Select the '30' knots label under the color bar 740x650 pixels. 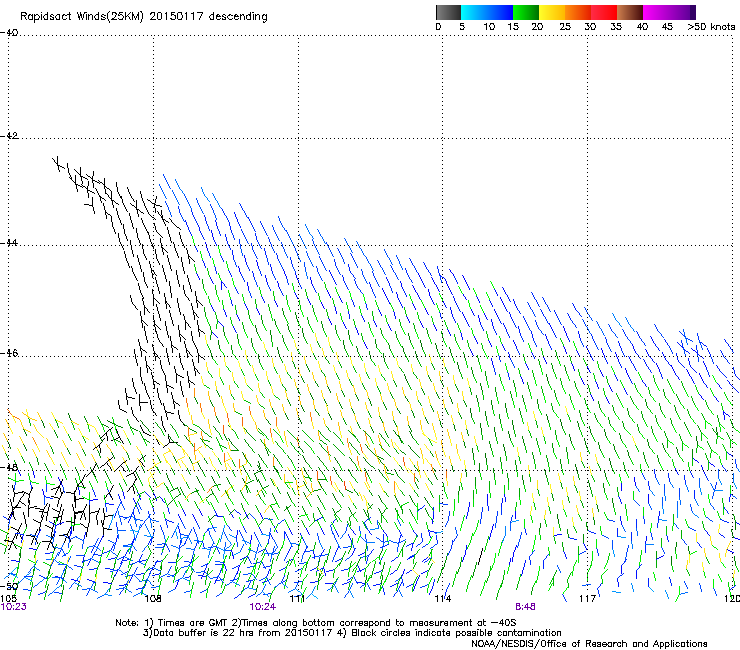(590, 27)
